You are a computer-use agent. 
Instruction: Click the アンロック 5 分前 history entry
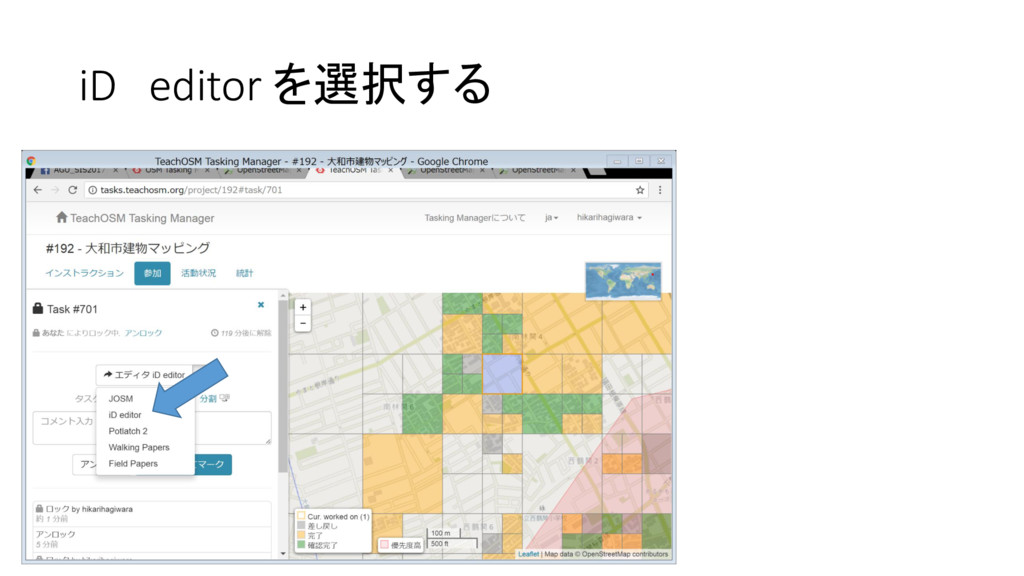point(152,539)
